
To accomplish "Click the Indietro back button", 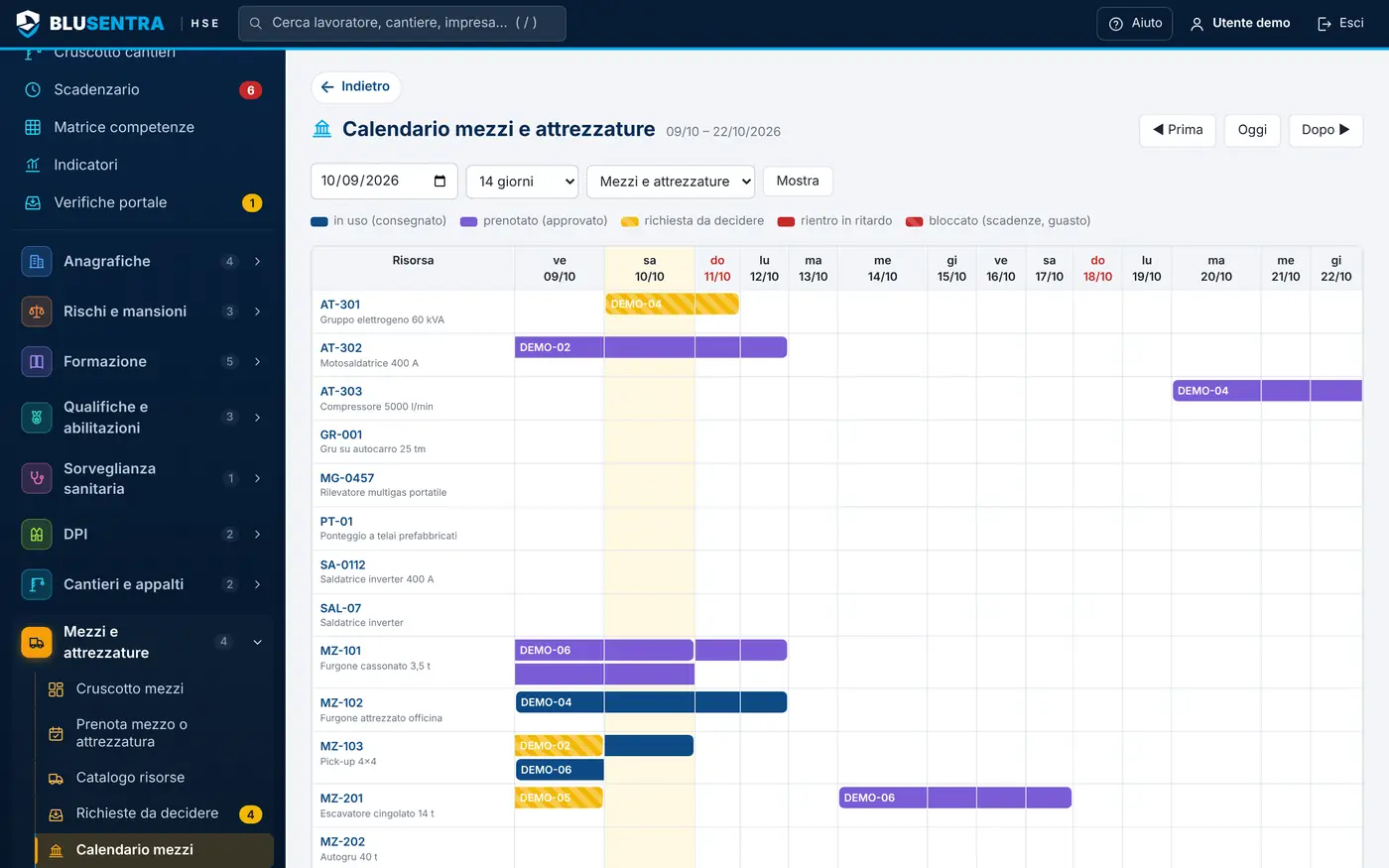I will point(355,87).
